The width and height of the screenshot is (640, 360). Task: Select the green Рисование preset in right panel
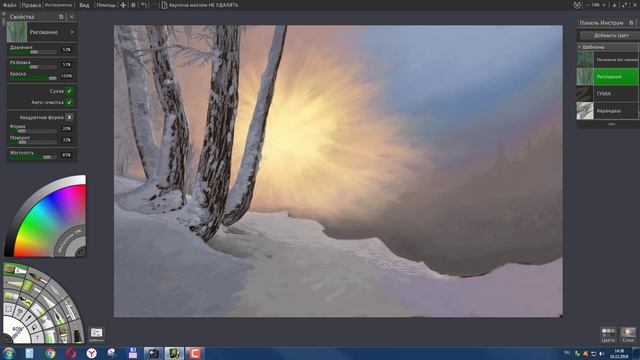coord(608,77)
